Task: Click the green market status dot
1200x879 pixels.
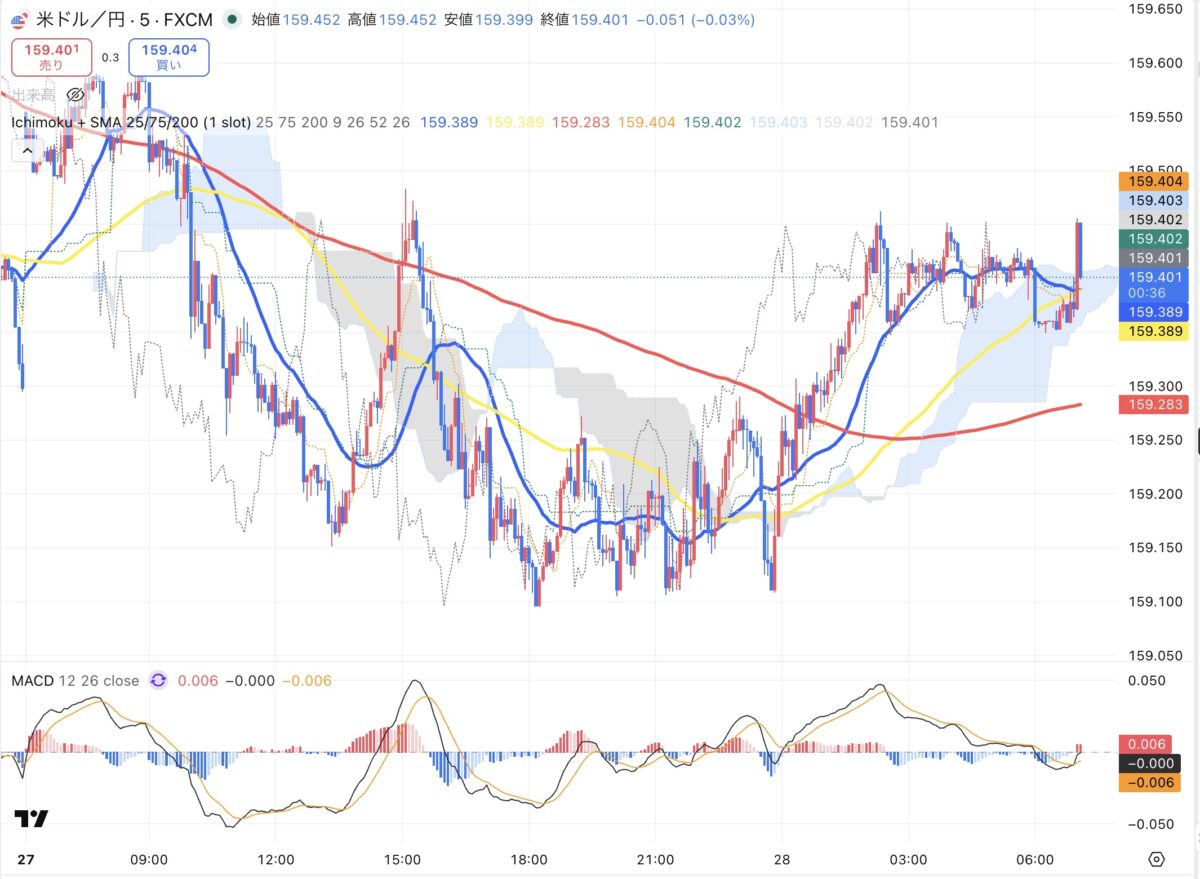Action: (232, 19)
